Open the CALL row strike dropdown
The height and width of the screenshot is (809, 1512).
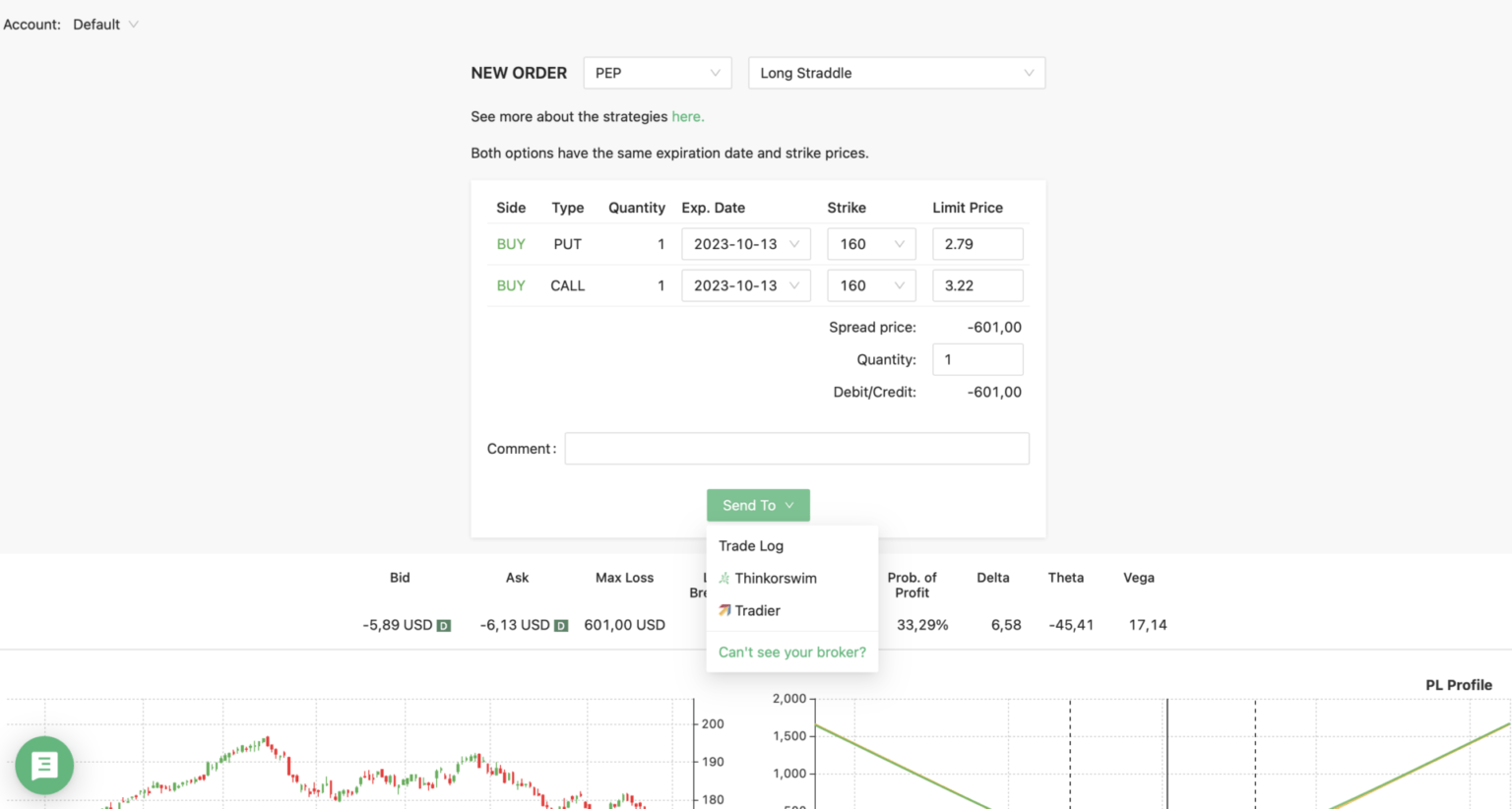click(x=872, y=285)
